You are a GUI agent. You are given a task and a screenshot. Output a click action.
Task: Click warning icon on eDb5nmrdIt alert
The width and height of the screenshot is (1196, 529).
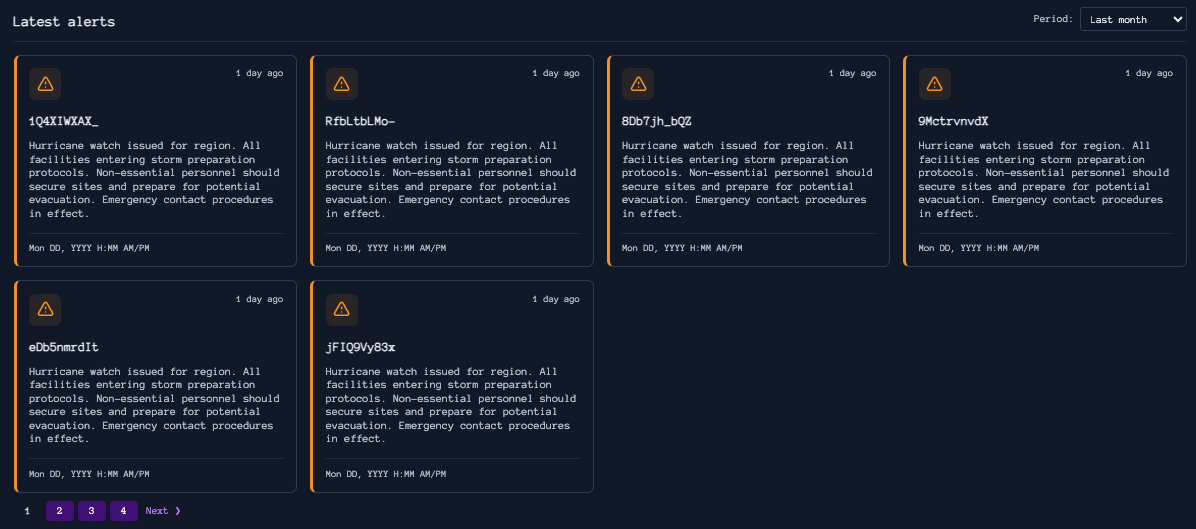pyautogui.click(x=45, y=310)
